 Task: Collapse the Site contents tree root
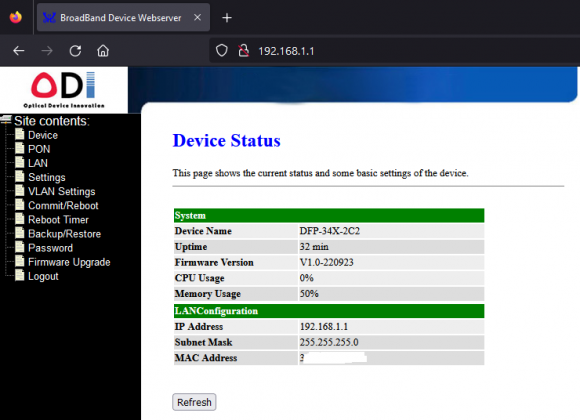(x=6, y=120)
